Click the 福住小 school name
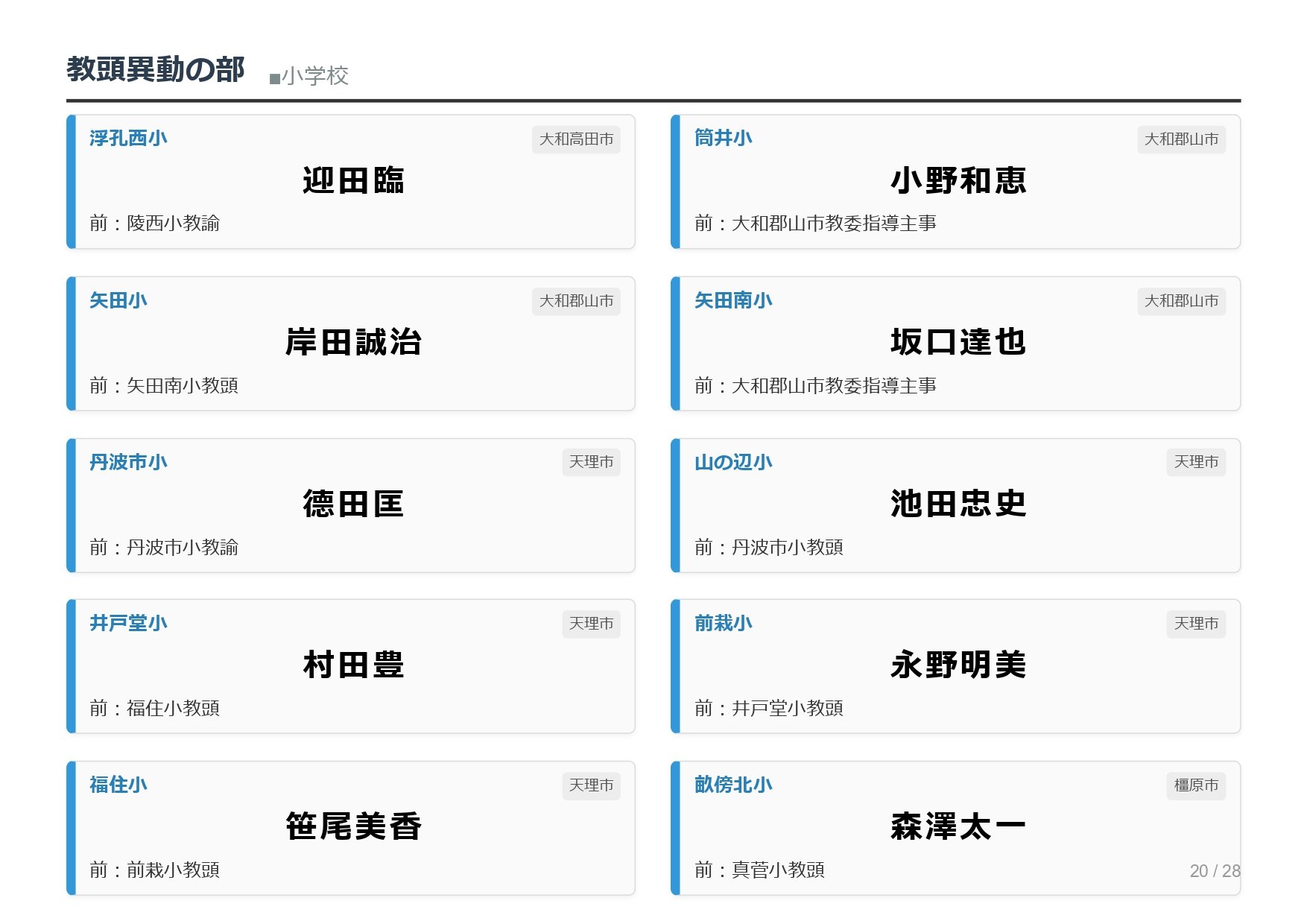1307x924 pixels. pos(118,785)
